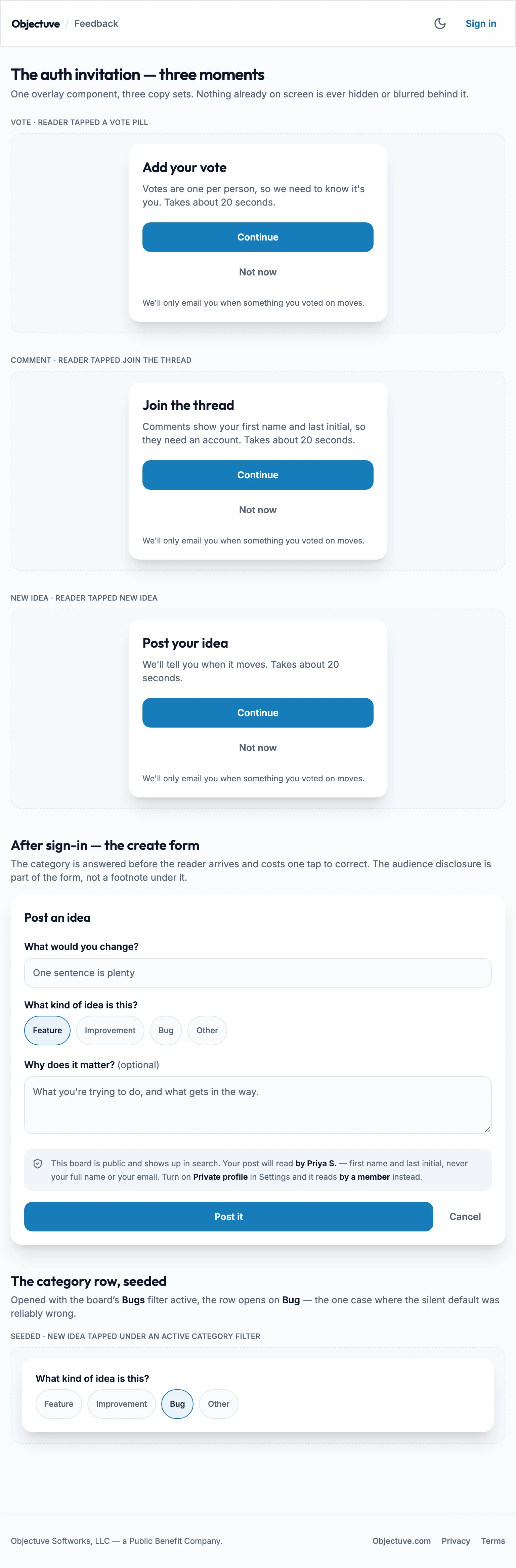Dismiss Add your vote with Not now
Image resolution: width=516 pixels, height=1568 pixels.
click(258, 272)
